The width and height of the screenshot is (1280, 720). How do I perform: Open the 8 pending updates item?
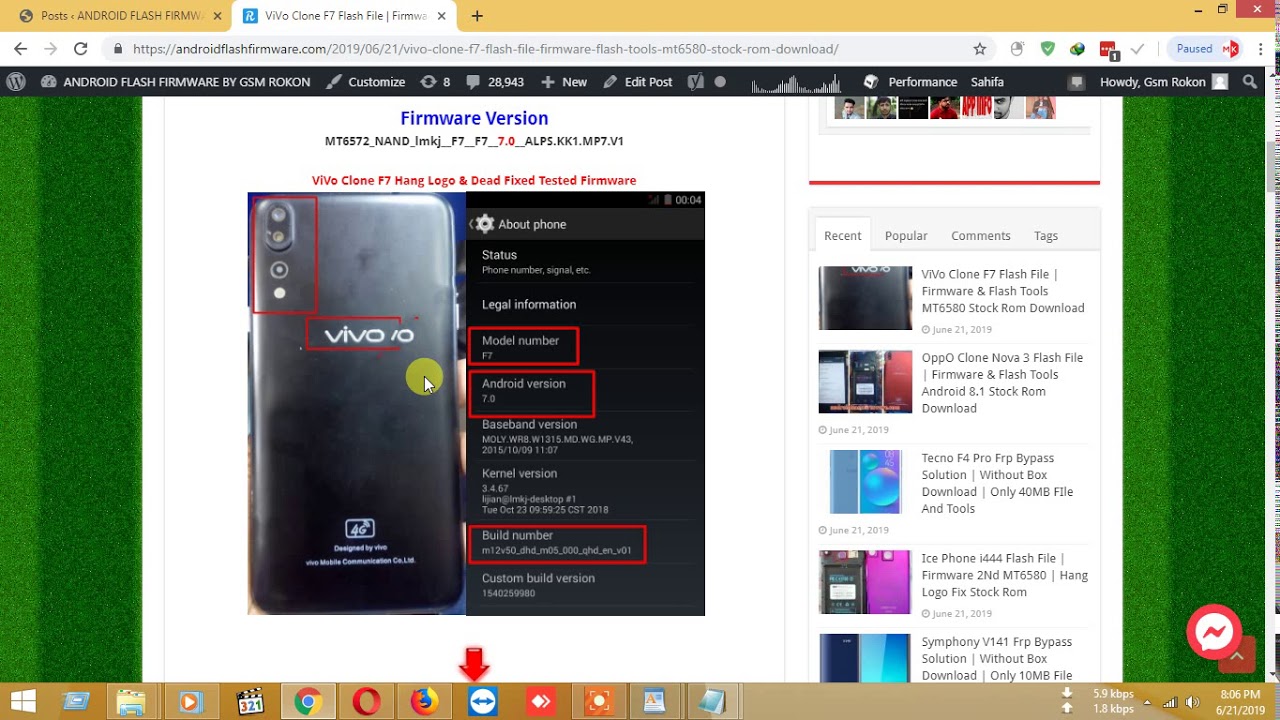tap(435, 82)
